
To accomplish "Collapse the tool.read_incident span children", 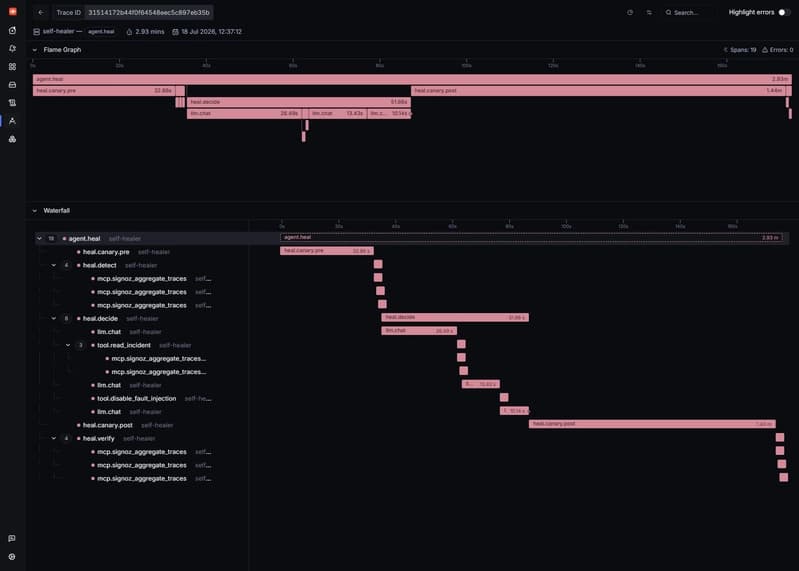I will point(68,345).
